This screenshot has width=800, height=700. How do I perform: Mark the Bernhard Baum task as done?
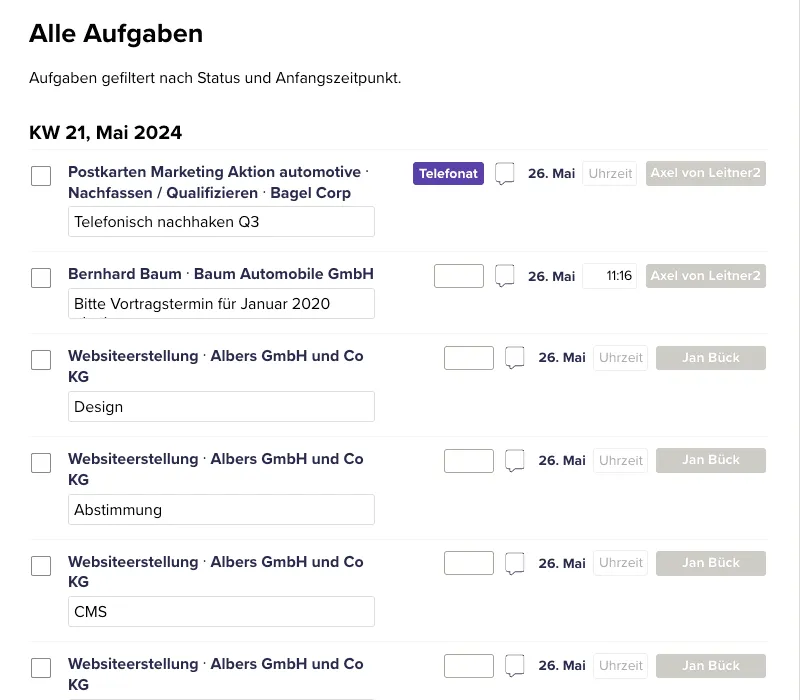point(41,278)
